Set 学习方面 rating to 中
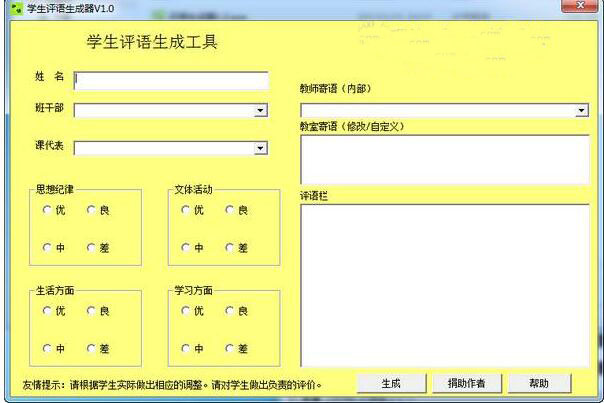 185,349
